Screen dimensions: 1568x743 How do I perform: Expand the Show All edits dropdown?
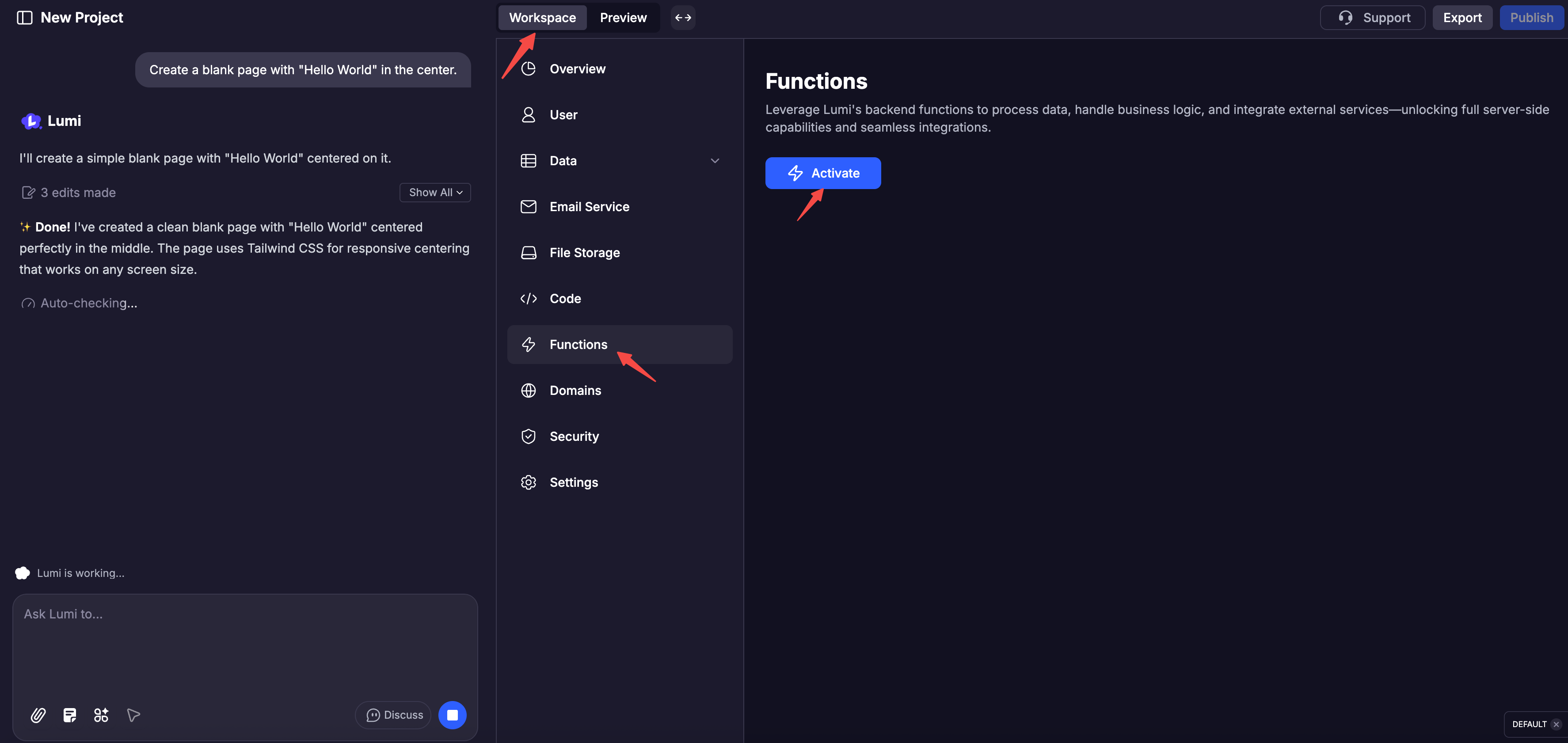(435, 192)
